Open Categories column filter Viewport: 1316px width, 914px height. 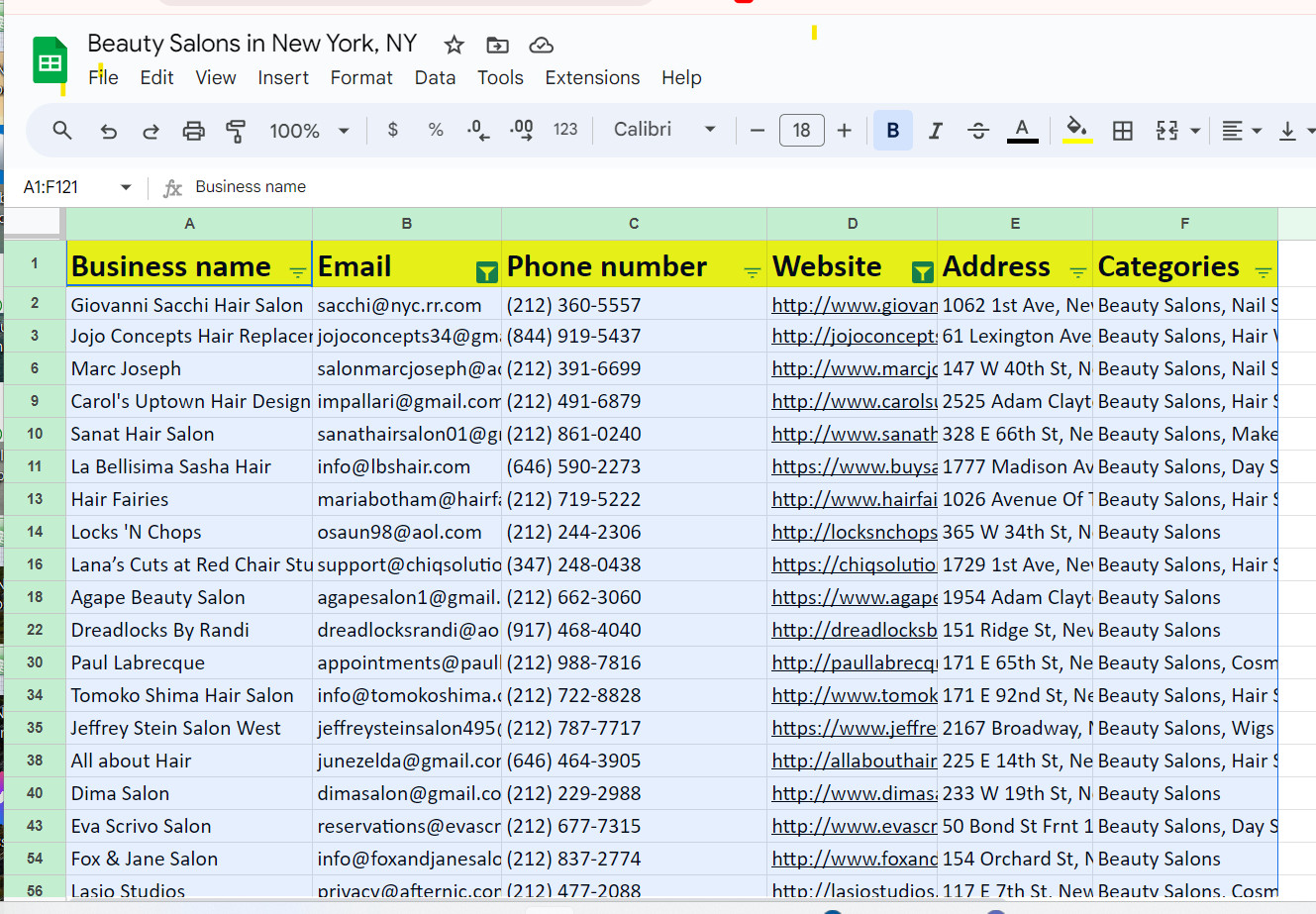click(x=1264, y=272)
